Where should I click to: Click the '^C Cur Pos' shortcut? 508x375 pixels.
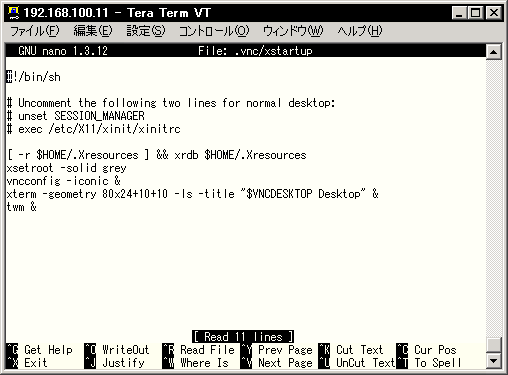[426, 350]
